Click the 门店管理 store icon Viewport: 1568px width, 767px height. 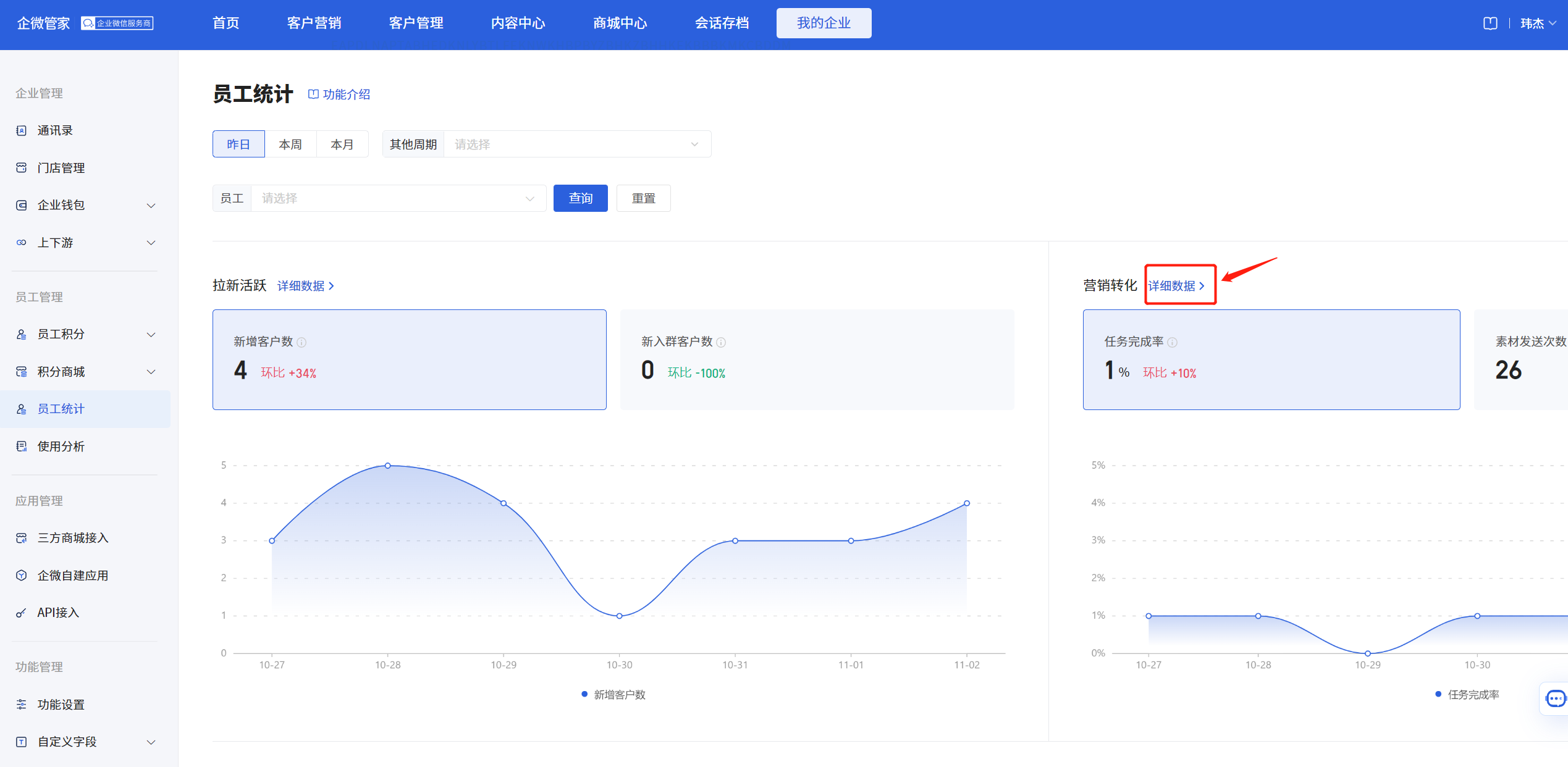[22, 168]
